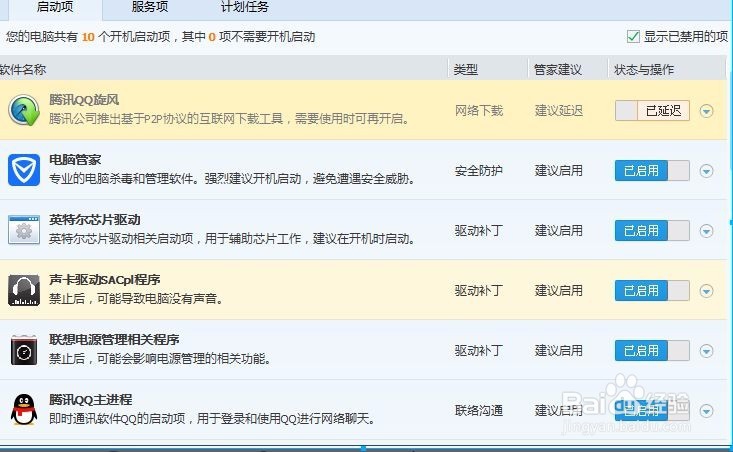The image size is (733, 452).
Task: Click the 软件名称 column header
Action: tap(22, 70)
